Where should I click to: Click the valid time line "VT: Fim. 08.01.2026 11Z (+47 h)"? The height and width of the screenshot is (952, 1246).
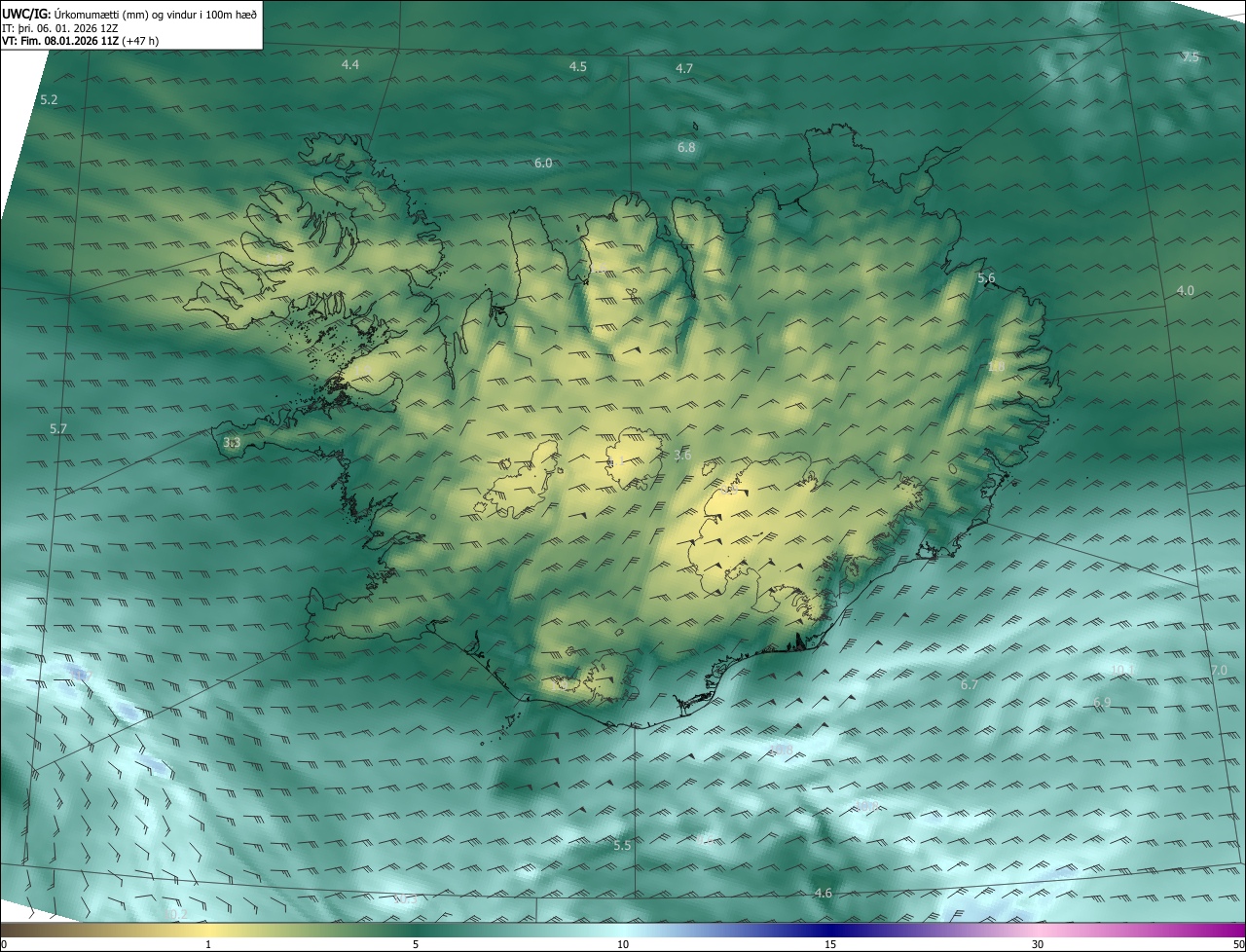coord(80,41)
